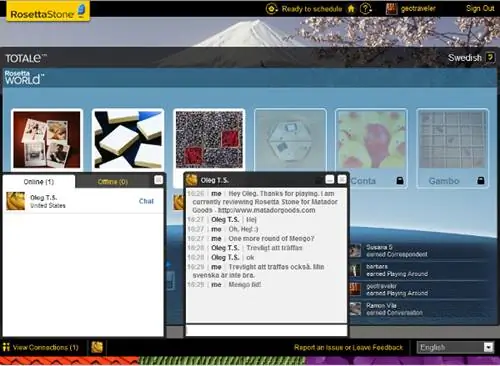500x366 pixels.
Task: Click the lock icon next to Conta
Action: pyautogui.click(x=400, y=181)
